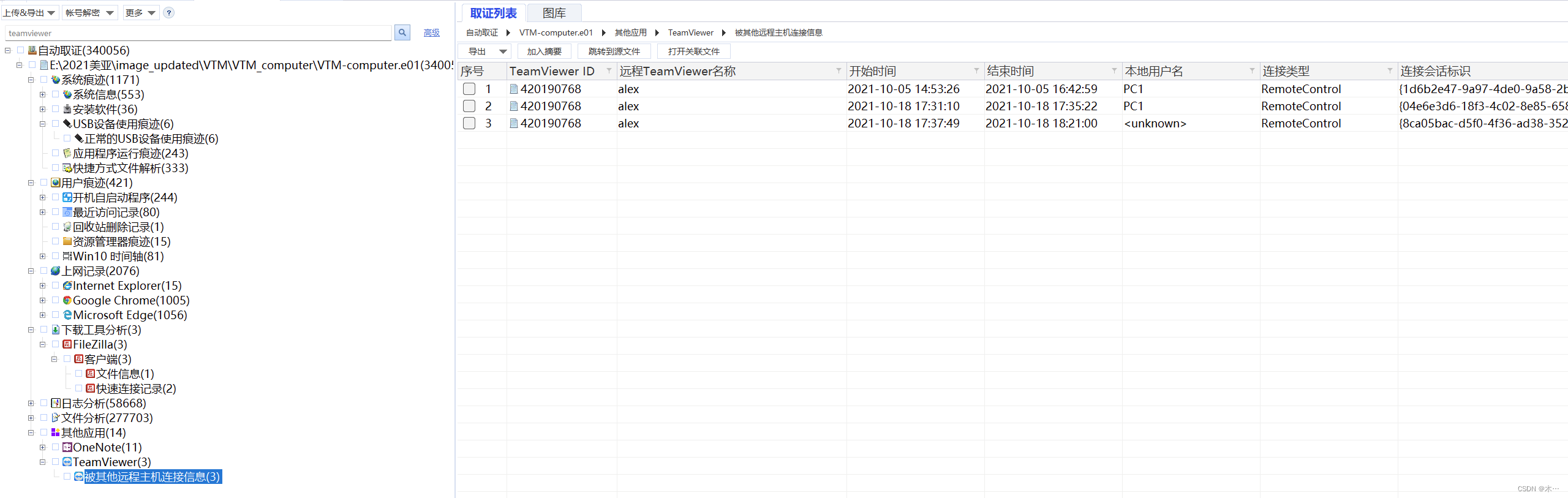This screenshot has height=498, width=1568.
Task: Check the box for result row 1
Action: point(469,89)
